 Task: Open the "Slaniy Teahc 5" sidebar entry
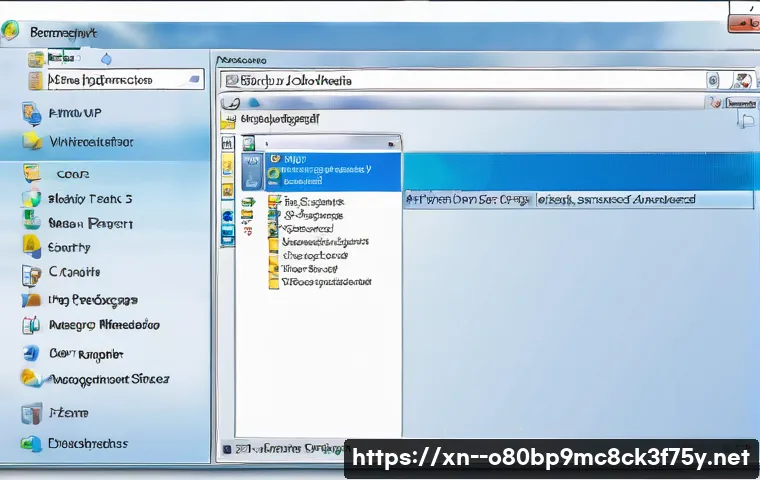pyautogui.click(x=90, y=199)
